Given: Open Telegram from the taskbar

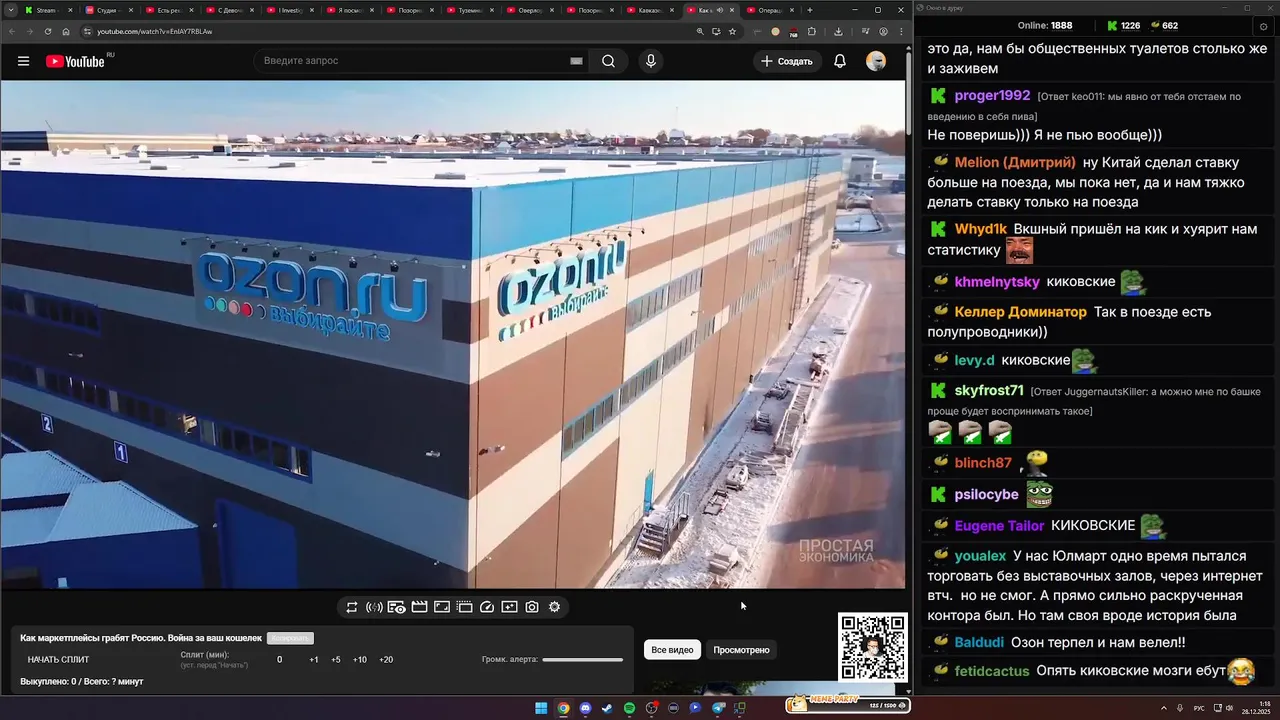Looking at the screenshot, I should click(x=718, y=708).
